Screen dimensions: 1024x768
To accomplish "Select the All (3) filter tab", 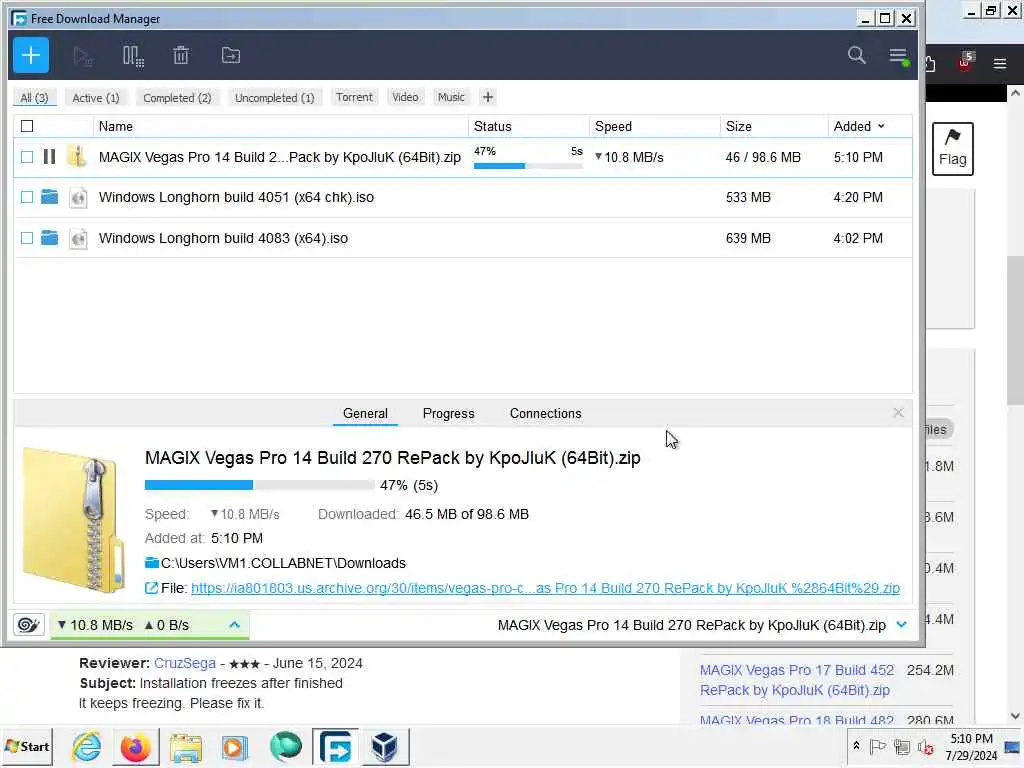I will [34, 97].
